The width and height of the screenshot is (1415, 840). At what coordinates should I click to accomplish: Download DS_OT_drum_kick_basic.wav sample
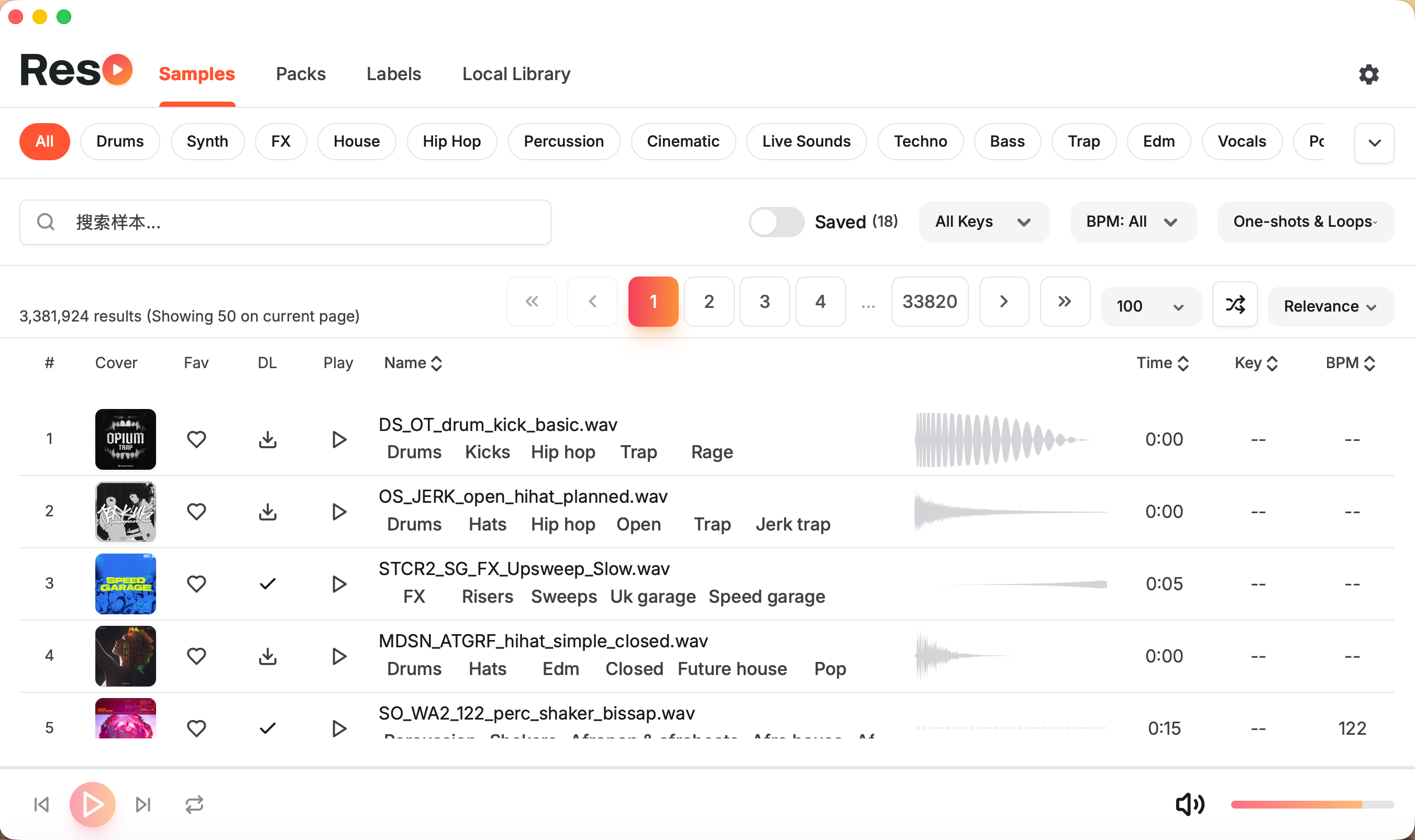(x=267, y=439)
